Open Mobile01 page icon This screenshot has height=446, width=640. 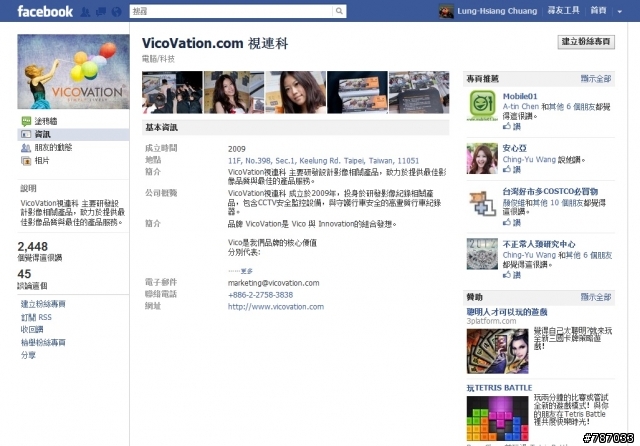point(482,105)
